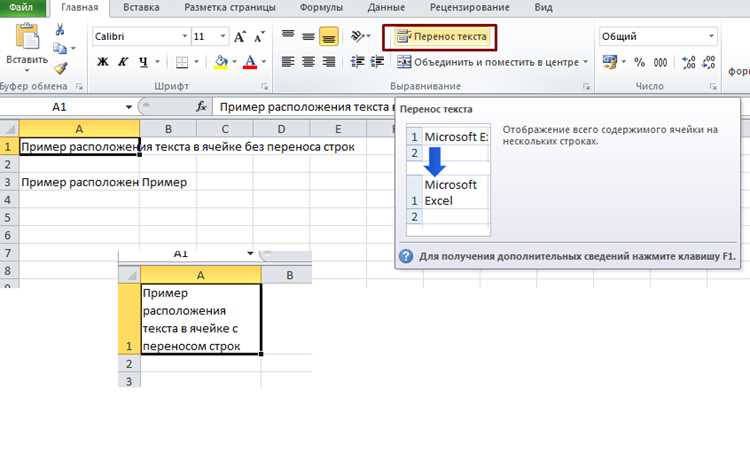
Task: Align text to top of cell
Action: [x=288, y=35]
